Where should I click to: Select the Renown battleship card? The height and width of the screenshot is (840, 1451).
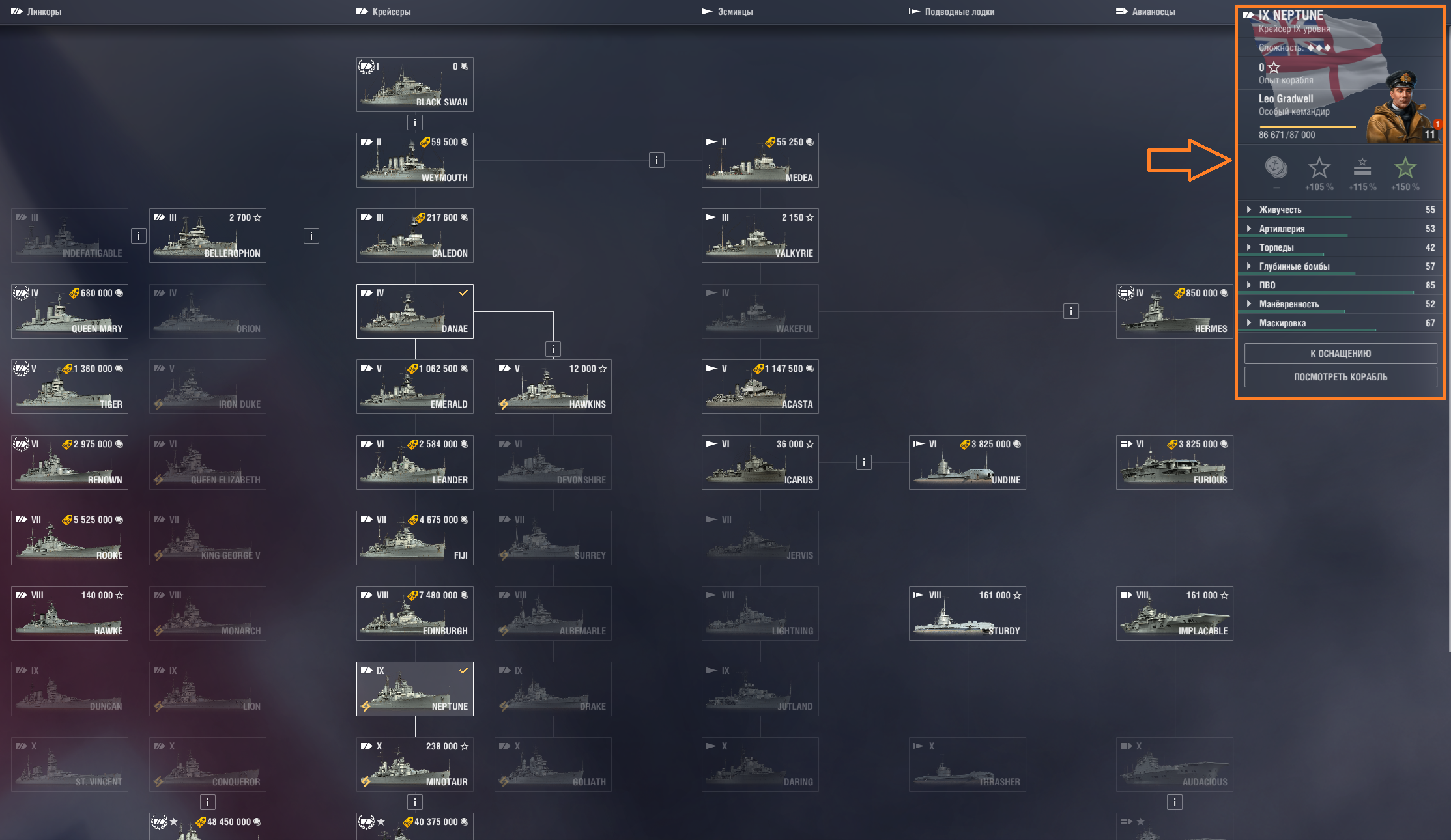click(x=70, y=462)
